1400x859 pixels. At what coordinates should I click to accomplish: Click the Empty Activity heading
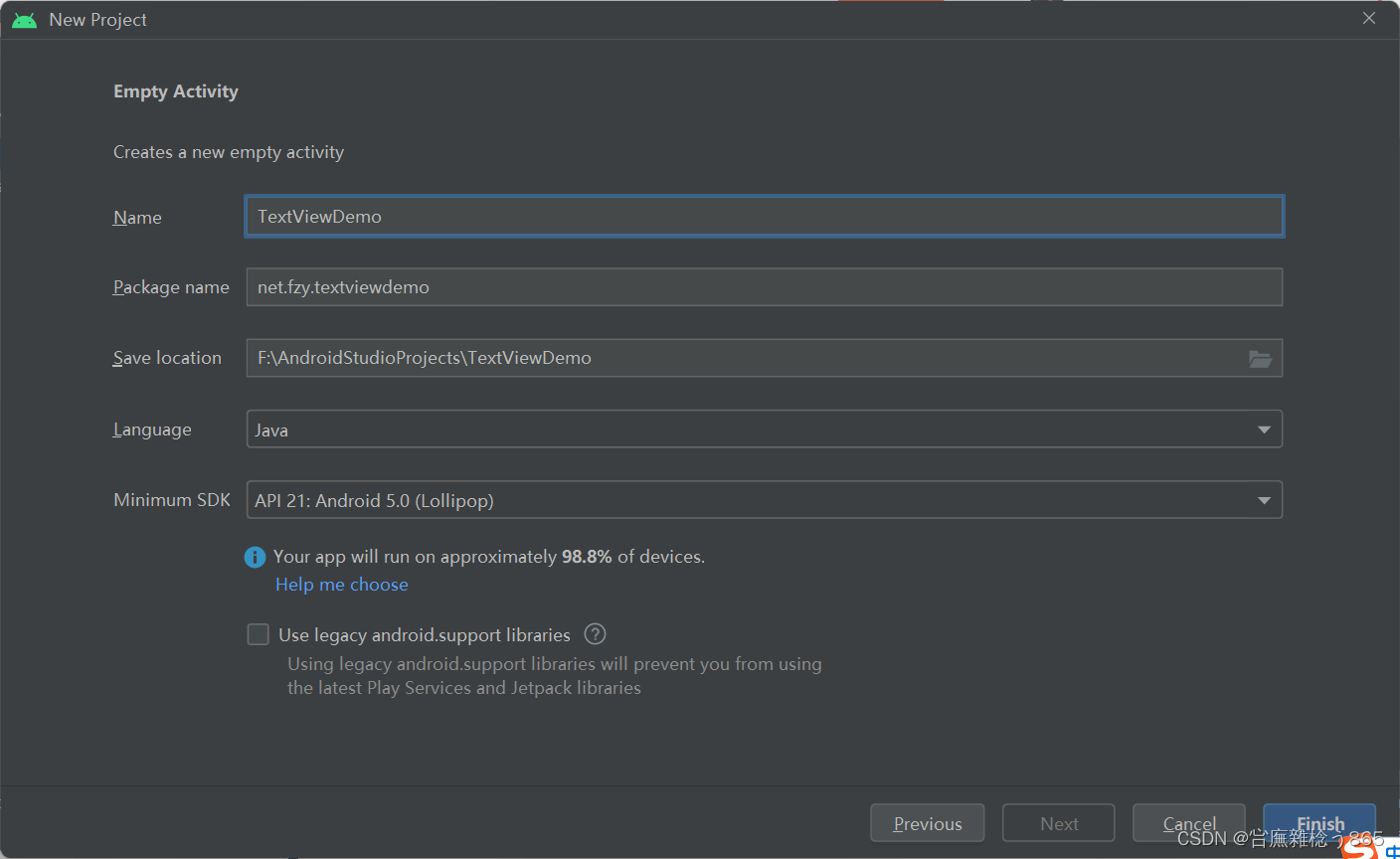coord(176,91)
